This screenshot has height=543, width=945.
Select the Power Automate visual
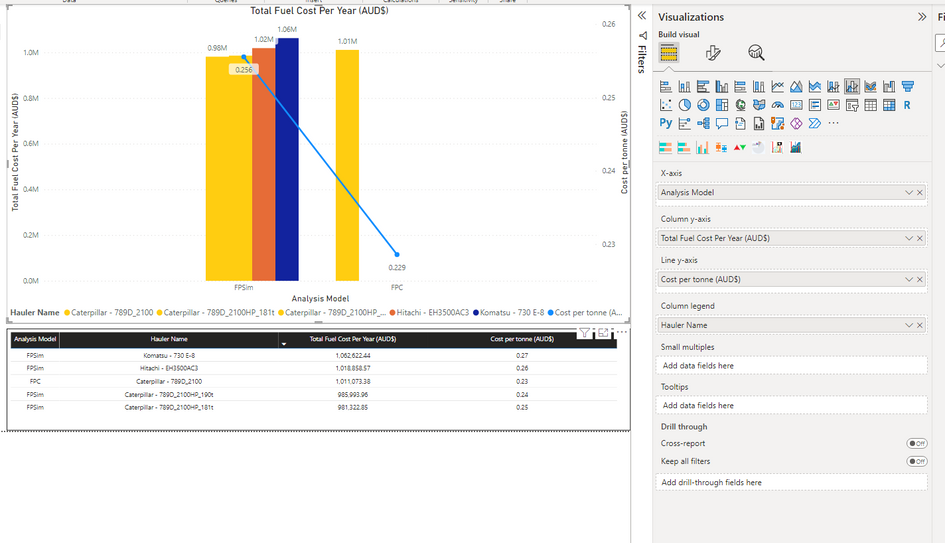[x=815, y=123]
